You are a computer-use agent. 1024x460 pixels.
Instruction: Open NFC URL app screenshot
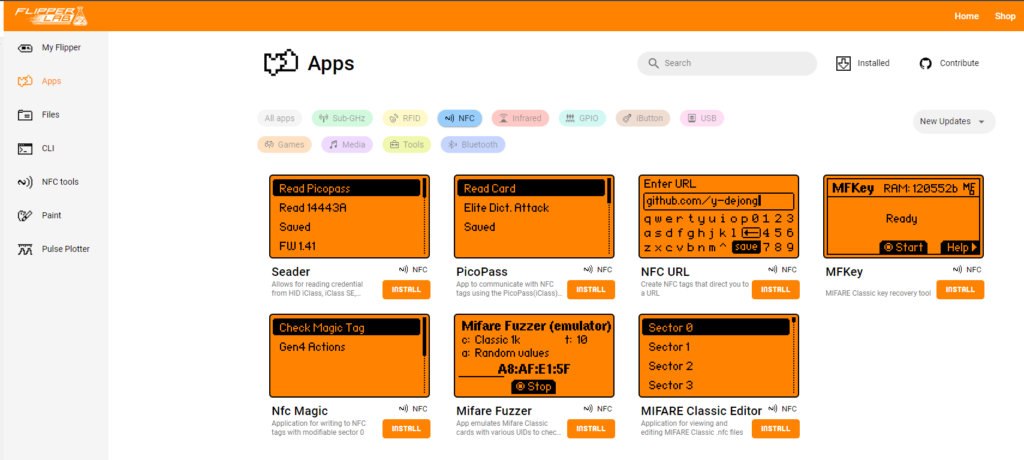718,217
